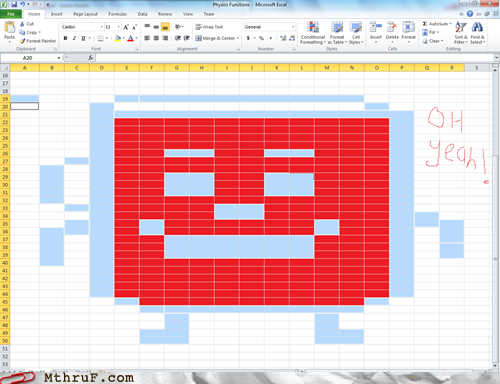Open the Fill dropdown
Image resolution: width=500 pixels, height=384 pixels.
430,32
